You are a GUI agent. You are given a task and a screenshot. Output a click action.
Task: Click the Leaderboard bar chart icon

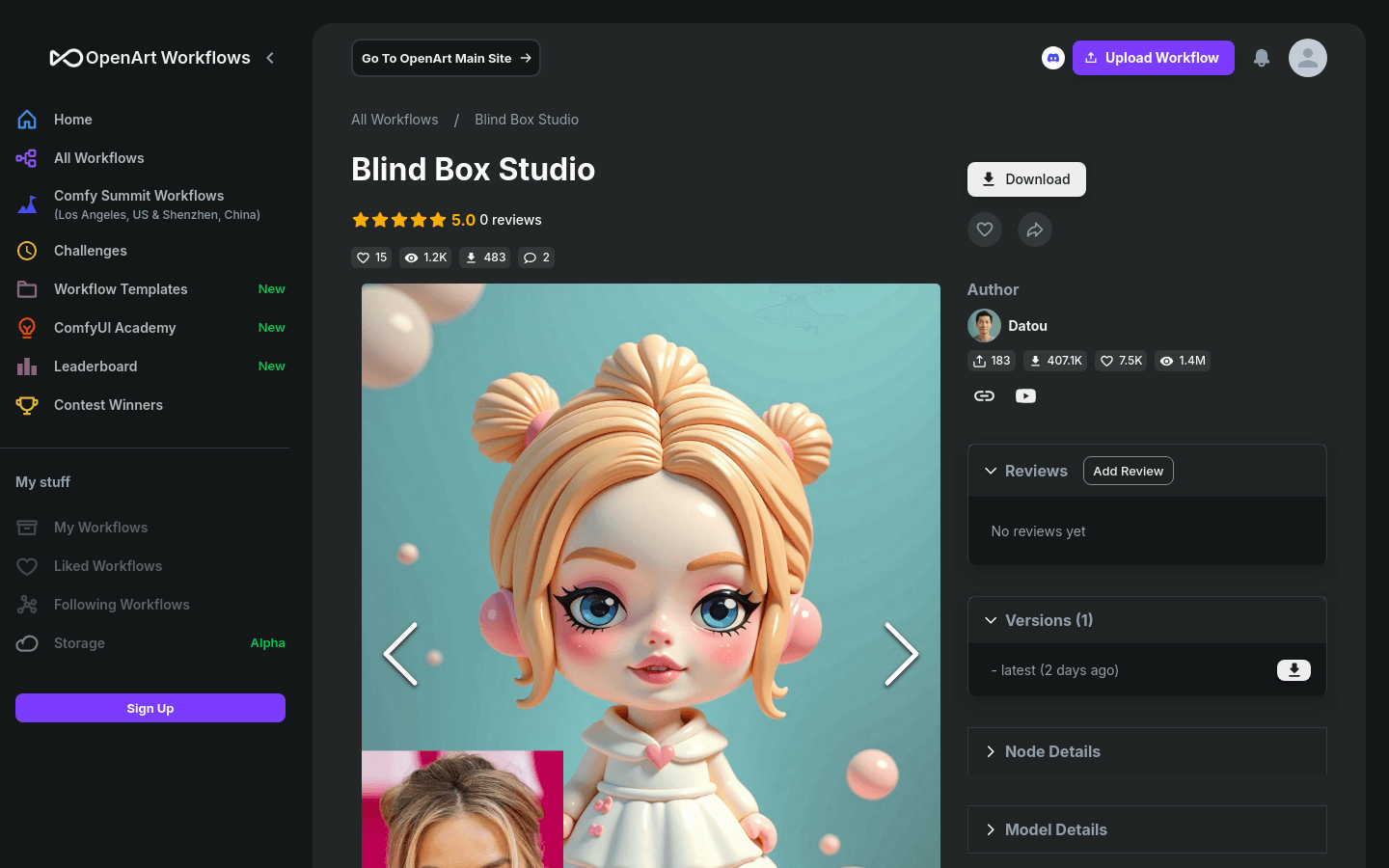coord(27,366)
